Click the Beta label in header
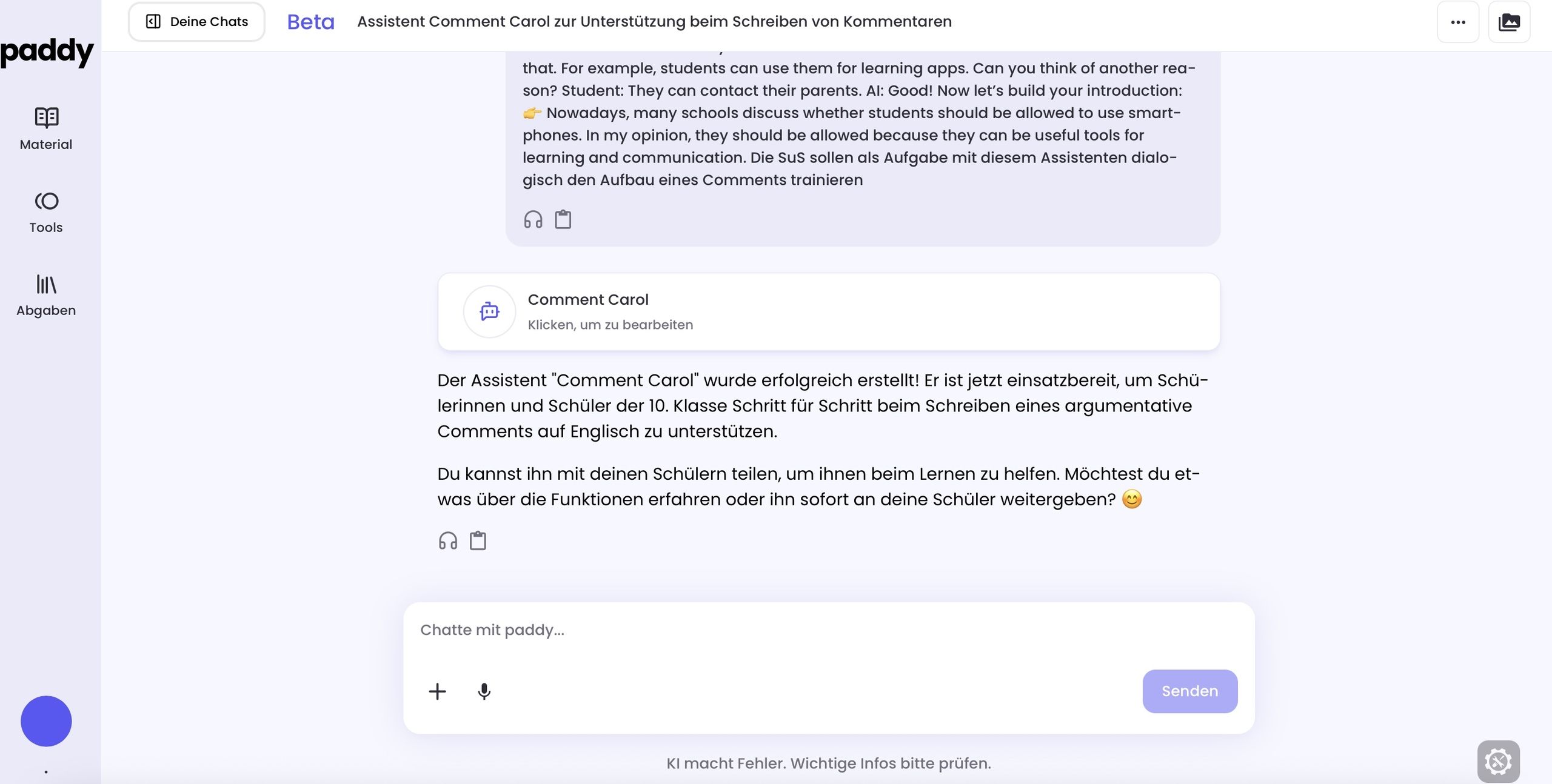The image size is (1552, 784). (310, 22)
